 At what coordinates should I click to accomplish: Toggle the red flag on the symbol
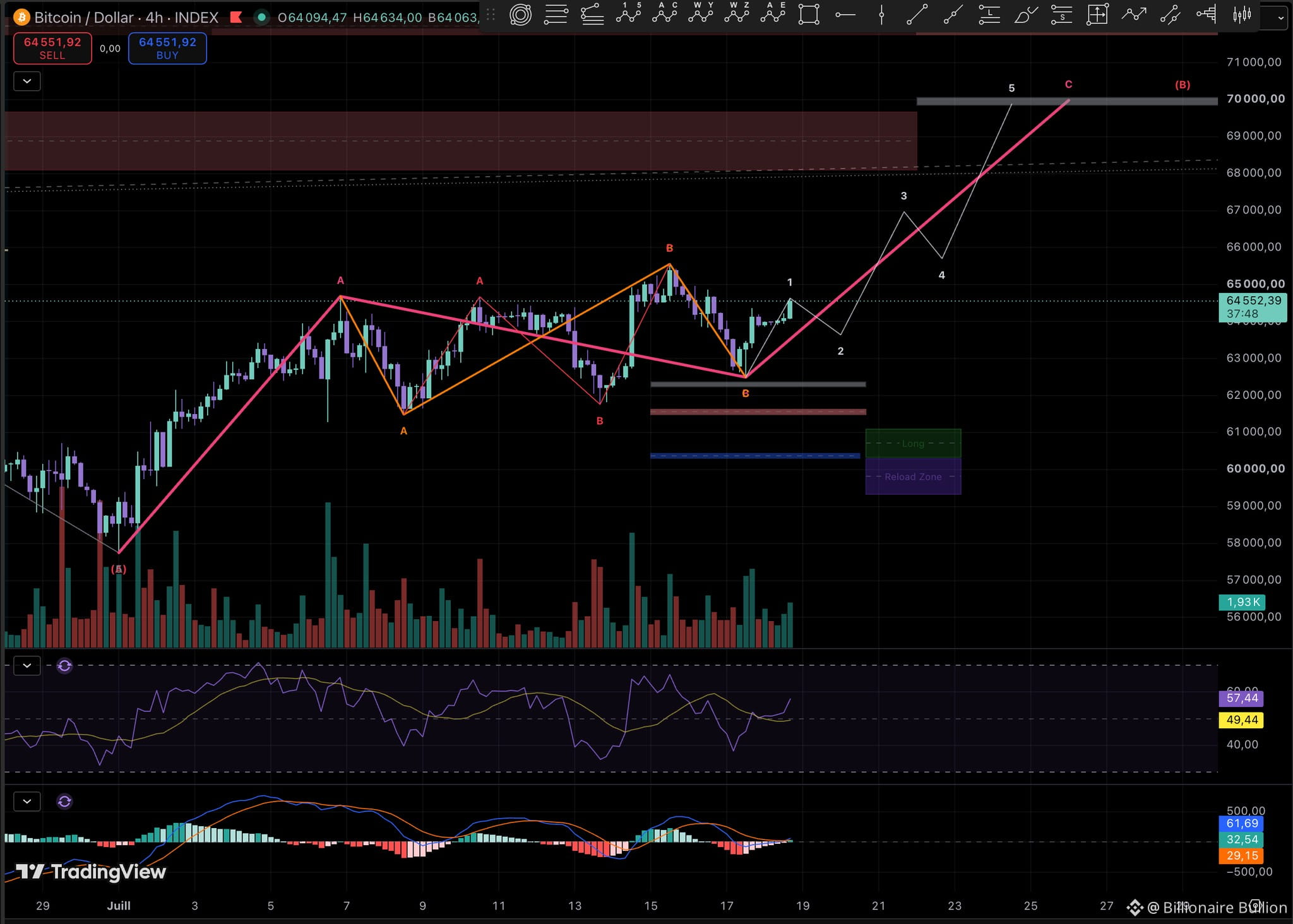[x=236, y=17]
